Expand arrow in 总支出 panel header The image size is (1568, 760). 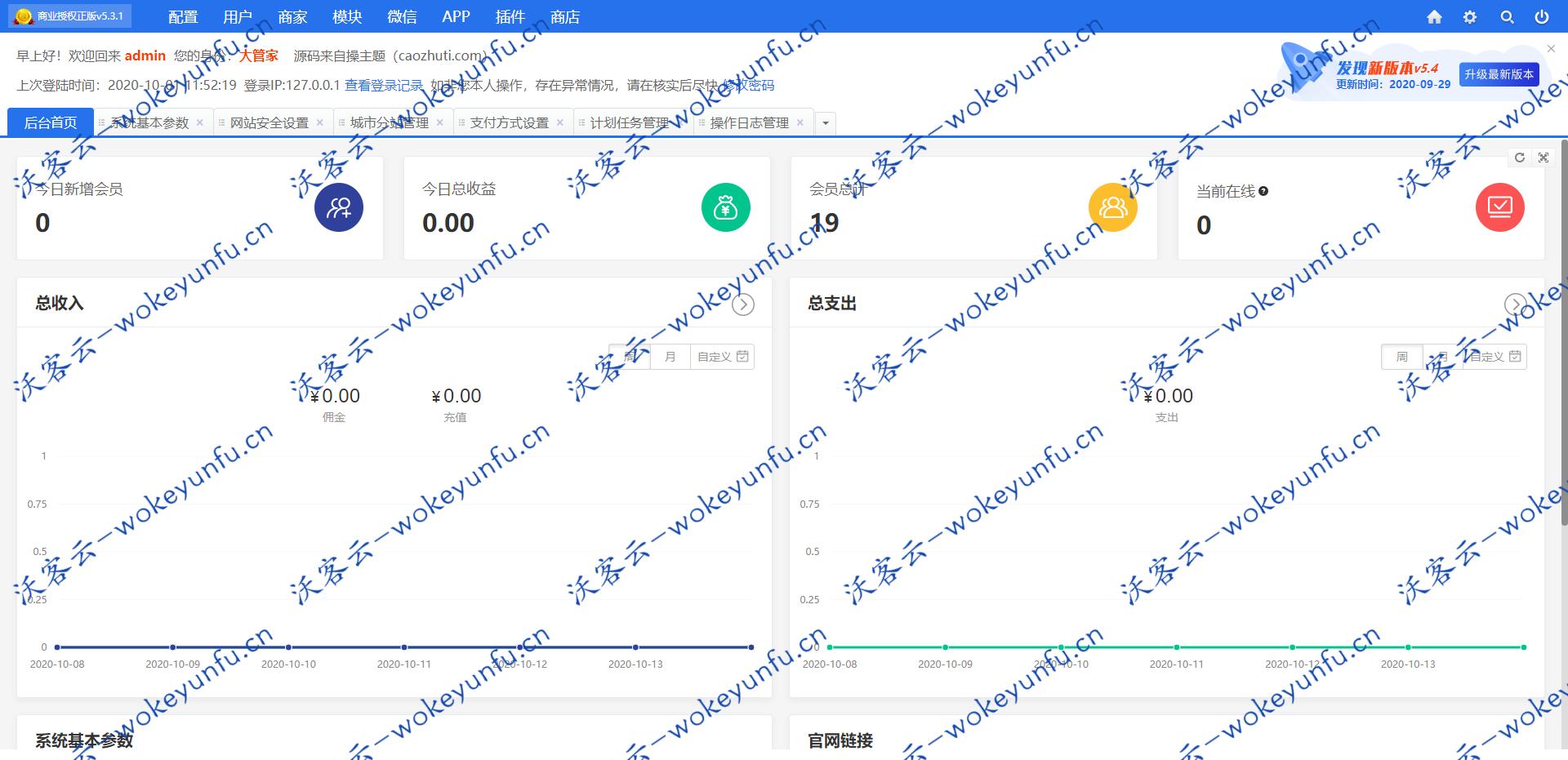click(1516, 304)
